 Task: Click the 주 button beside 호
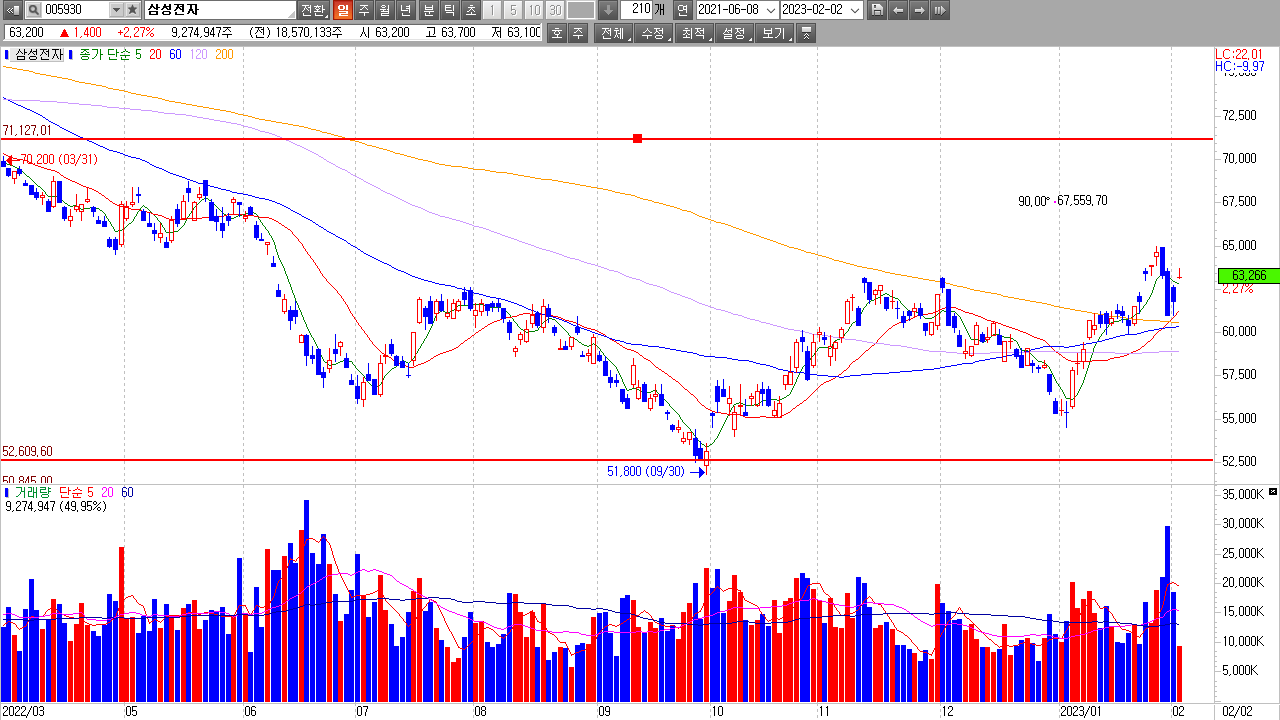coord(578,33)
